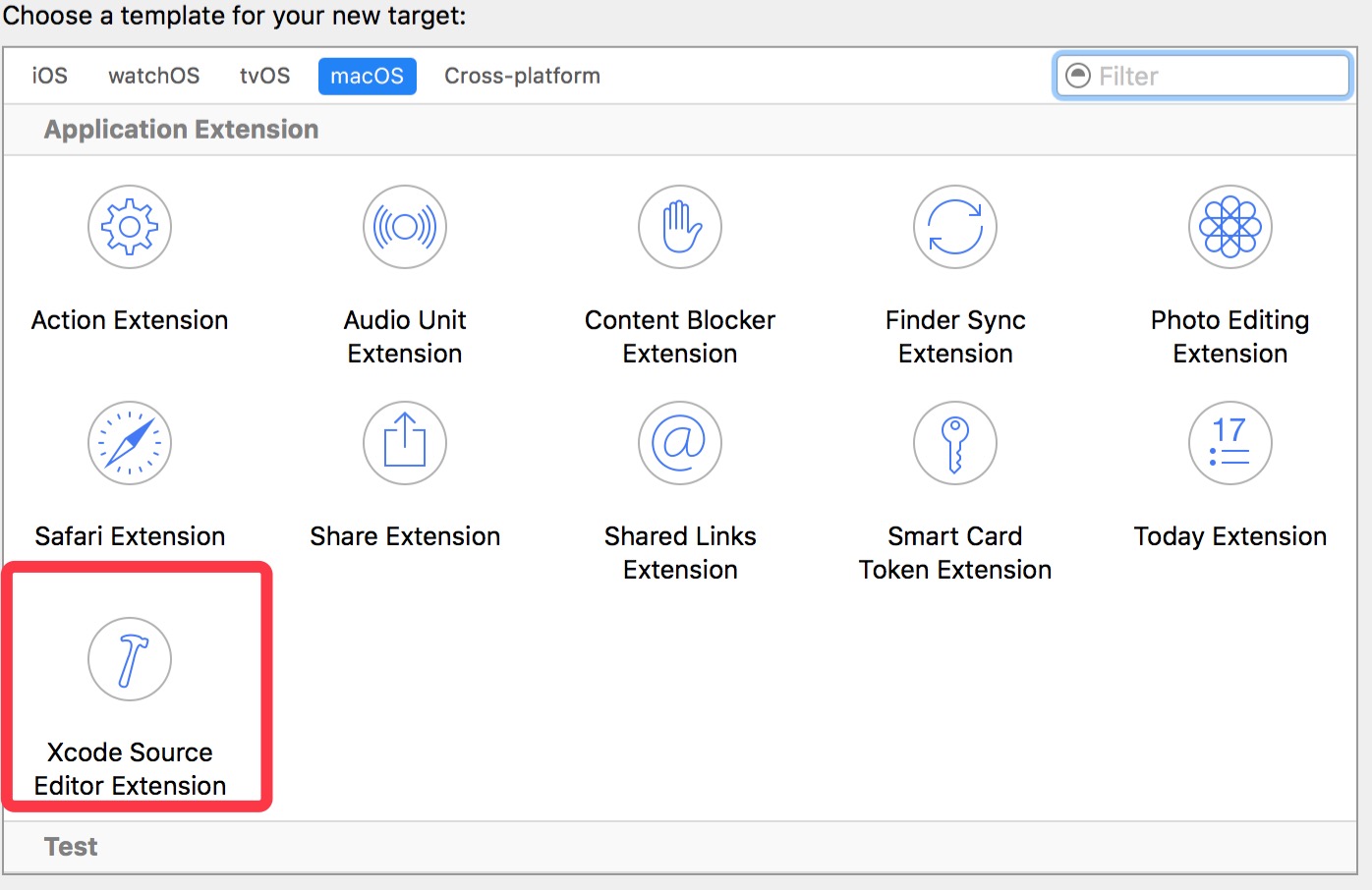Pick the Content Blocker Extension hand icon
Viewport: 1372px width, 890px height.
click(x=680, y=227)
